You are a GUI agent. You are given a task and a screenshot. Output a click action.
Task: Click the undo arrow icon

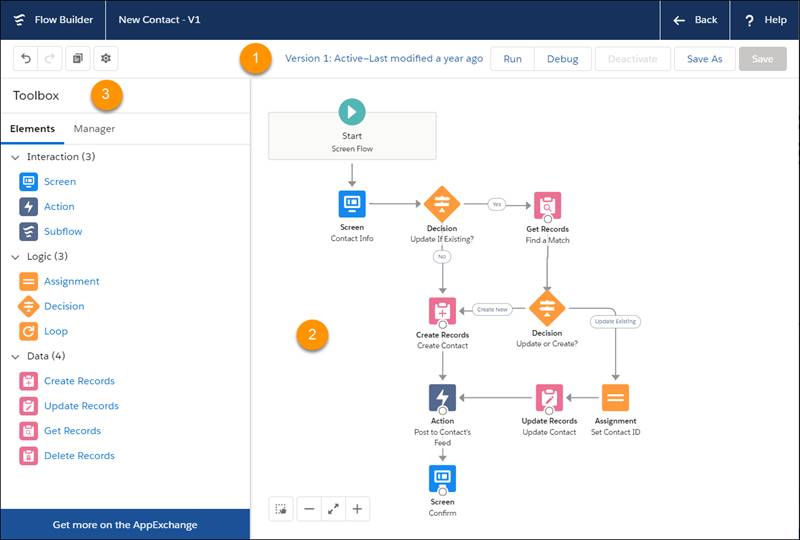(x=26, y=59)
